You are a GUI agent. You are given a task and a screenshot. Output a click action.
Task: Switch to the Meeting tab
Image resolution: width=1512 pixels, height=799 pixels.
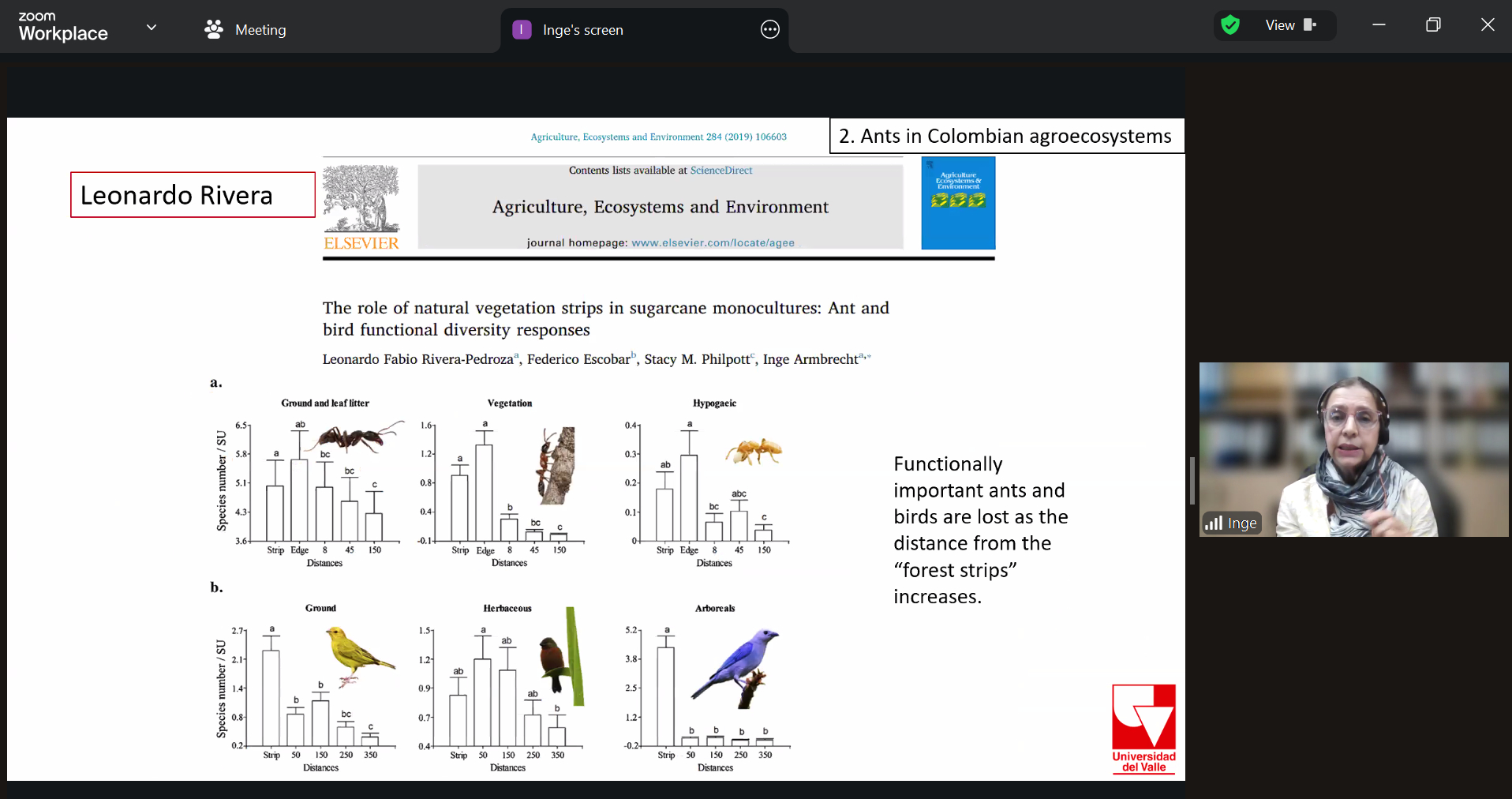coord(260,30)
